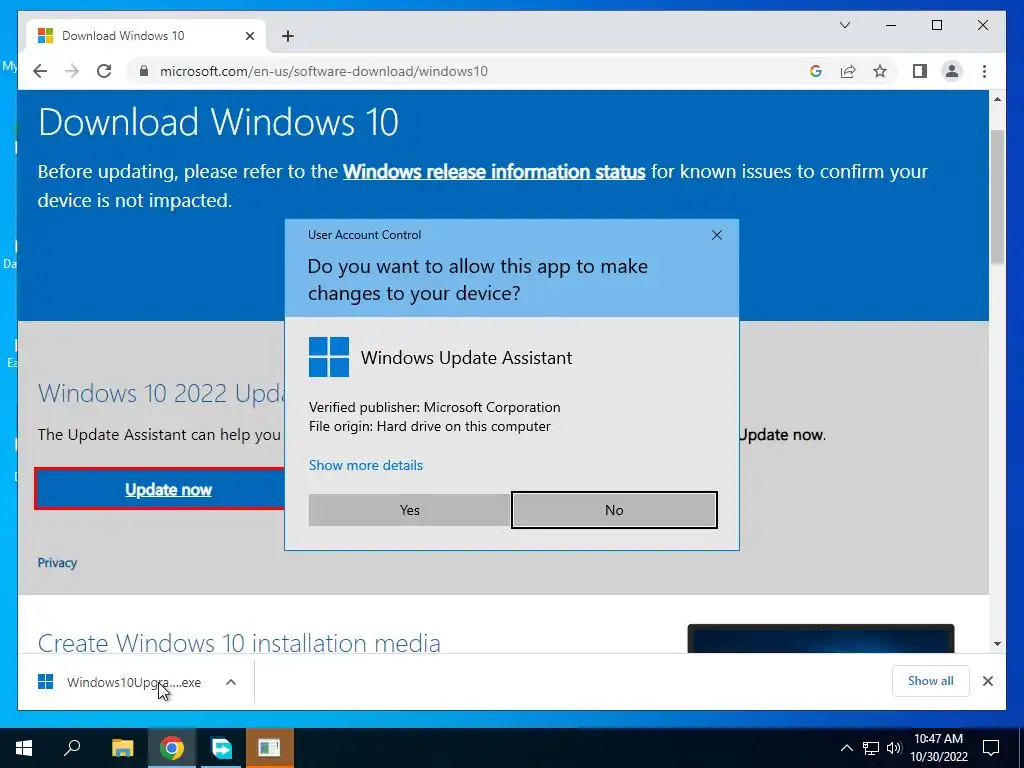Click Chrome's forward arrow
The width and height of the screenshot is (1024, 768).
pyautogui.click(x=72, y=71)
